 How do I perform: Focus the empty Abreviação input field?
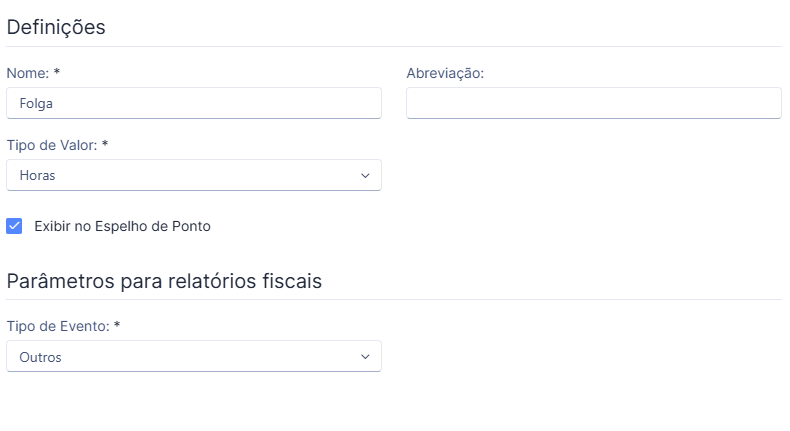[594, 103]
